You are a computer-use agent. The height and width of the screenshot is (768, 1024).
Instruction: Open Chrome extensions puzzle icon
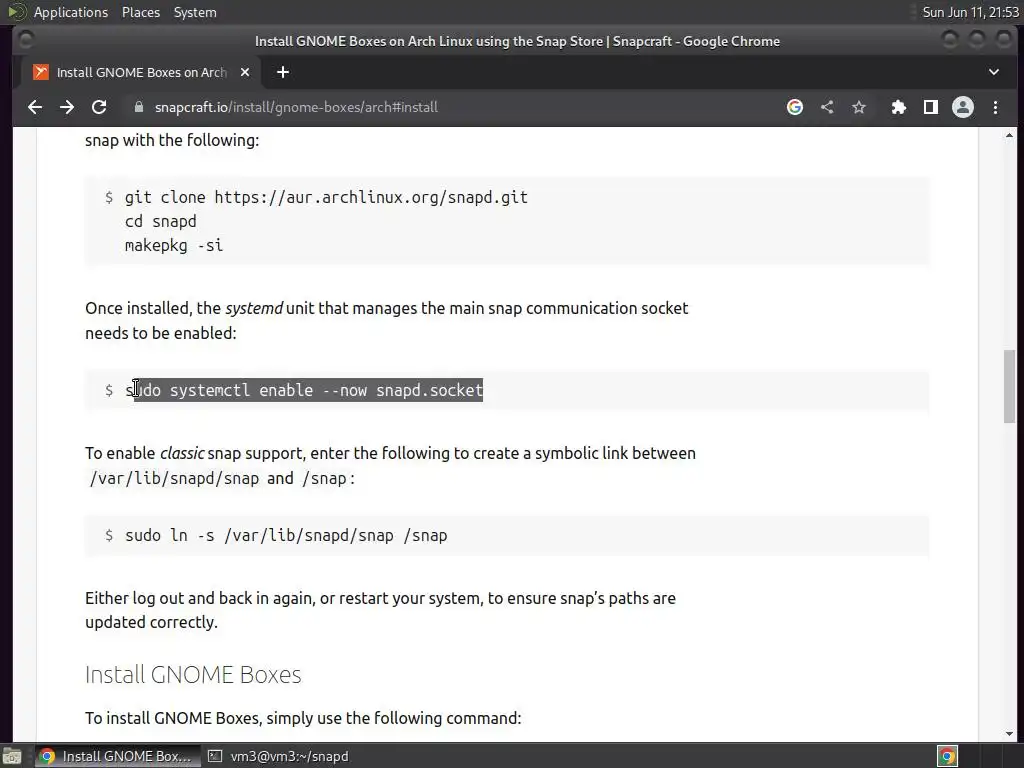[899, 107]
